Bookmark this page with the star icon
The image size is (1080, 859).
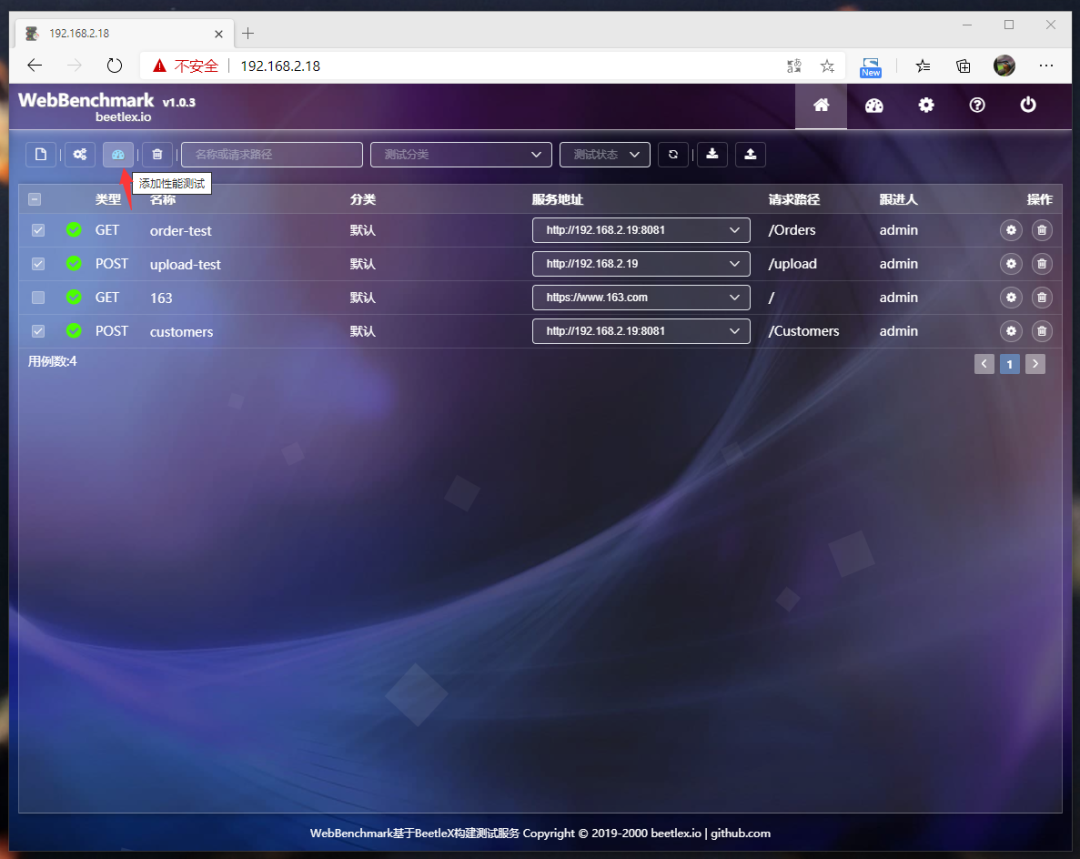(827, 66)
